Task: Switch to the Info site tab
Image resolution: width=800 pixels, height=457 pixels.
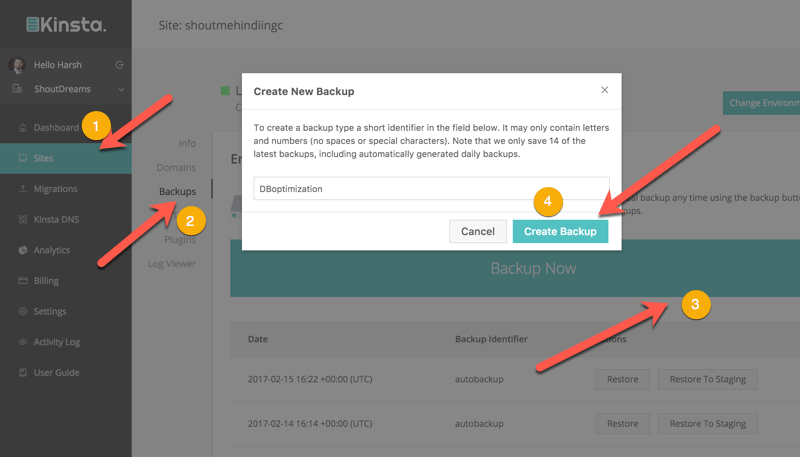Action: tap(187, 143)
